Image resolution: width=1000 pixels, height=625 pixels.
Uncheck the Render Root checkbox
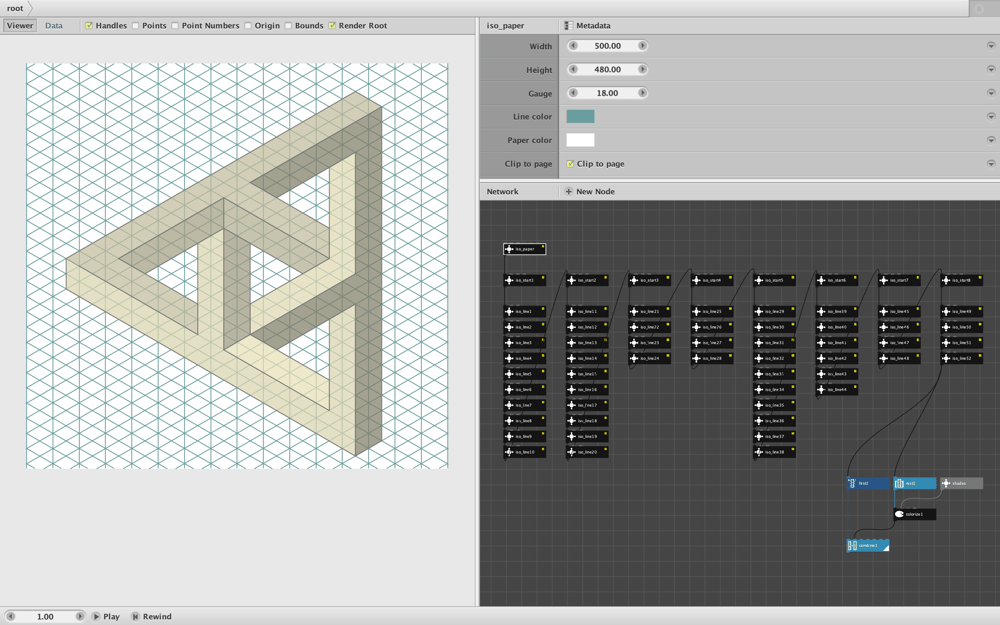pos(332,26)
